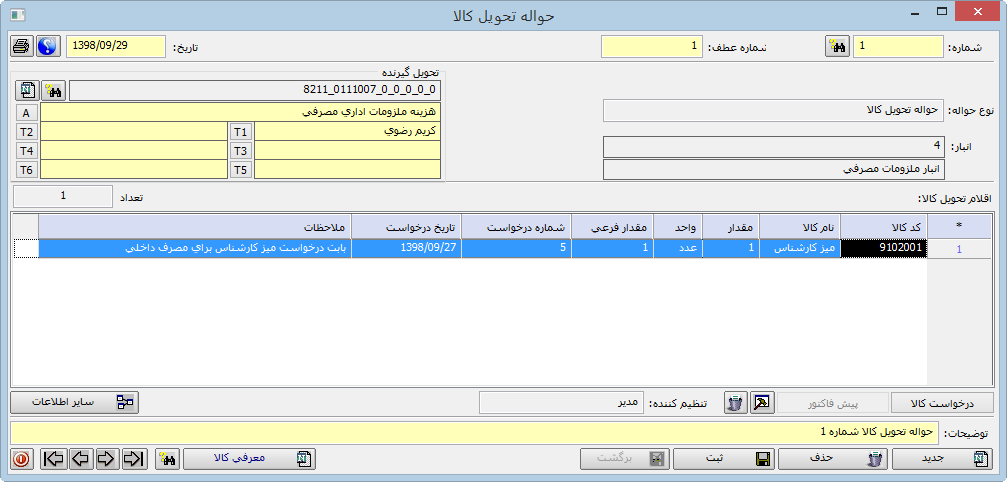The height and width of the screenshot is (482, 1007).
Task: Click the edit icon beside the پیش فاکتور button
Action: [762, 403]
